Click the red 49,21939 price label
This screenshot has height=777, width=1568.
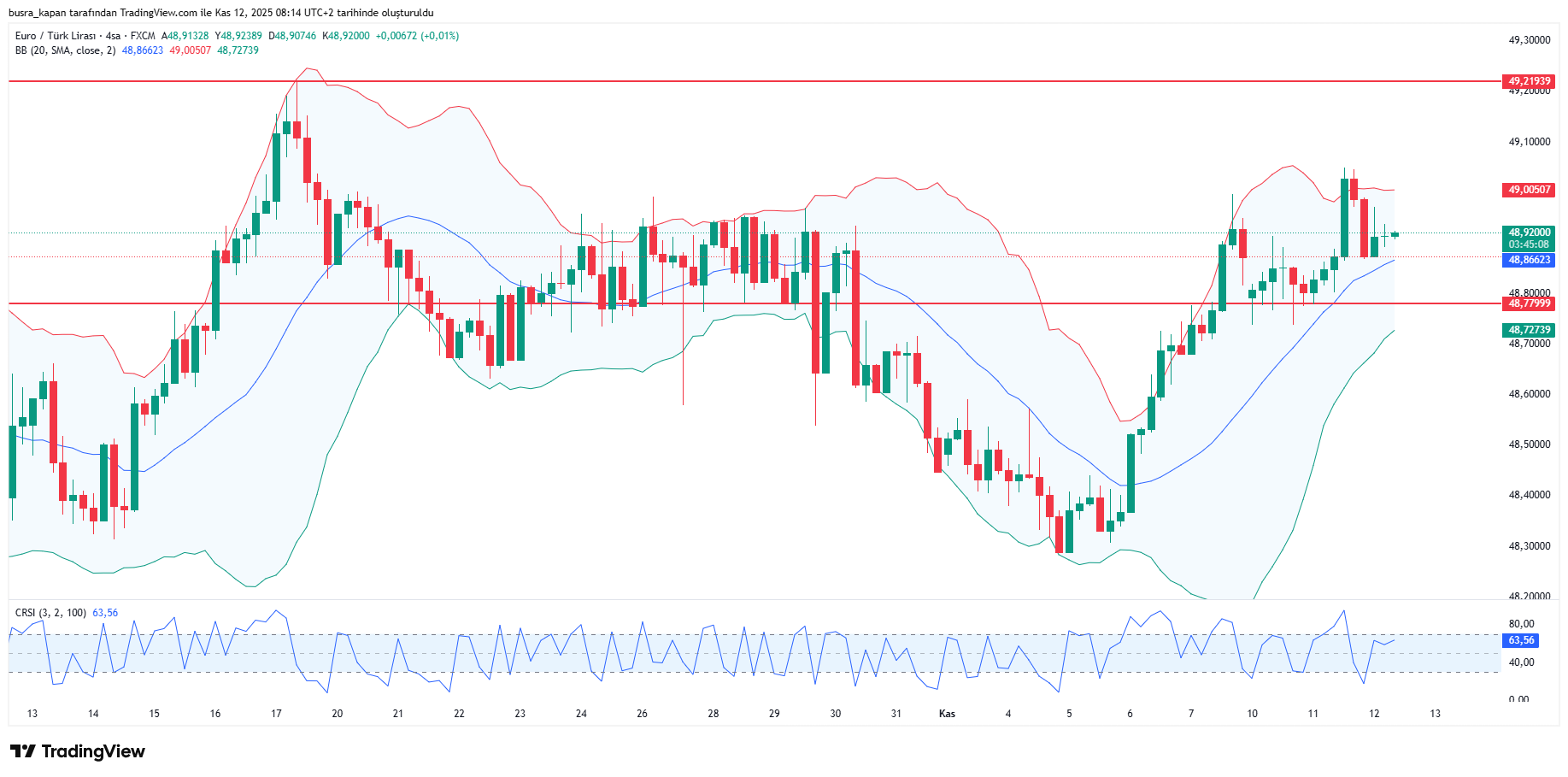pos(1528,81)
